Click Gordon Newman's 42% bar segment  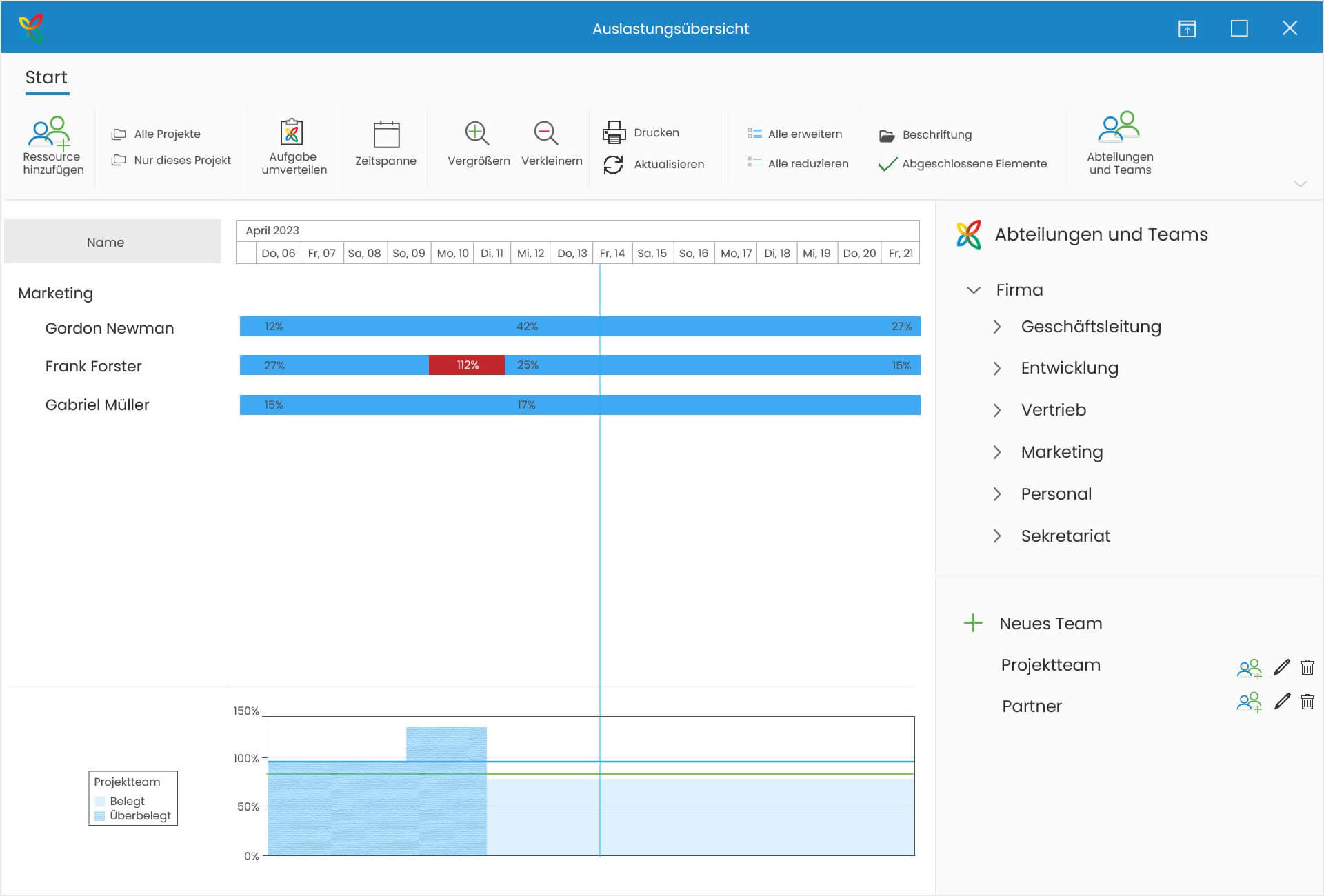(528, 327)
